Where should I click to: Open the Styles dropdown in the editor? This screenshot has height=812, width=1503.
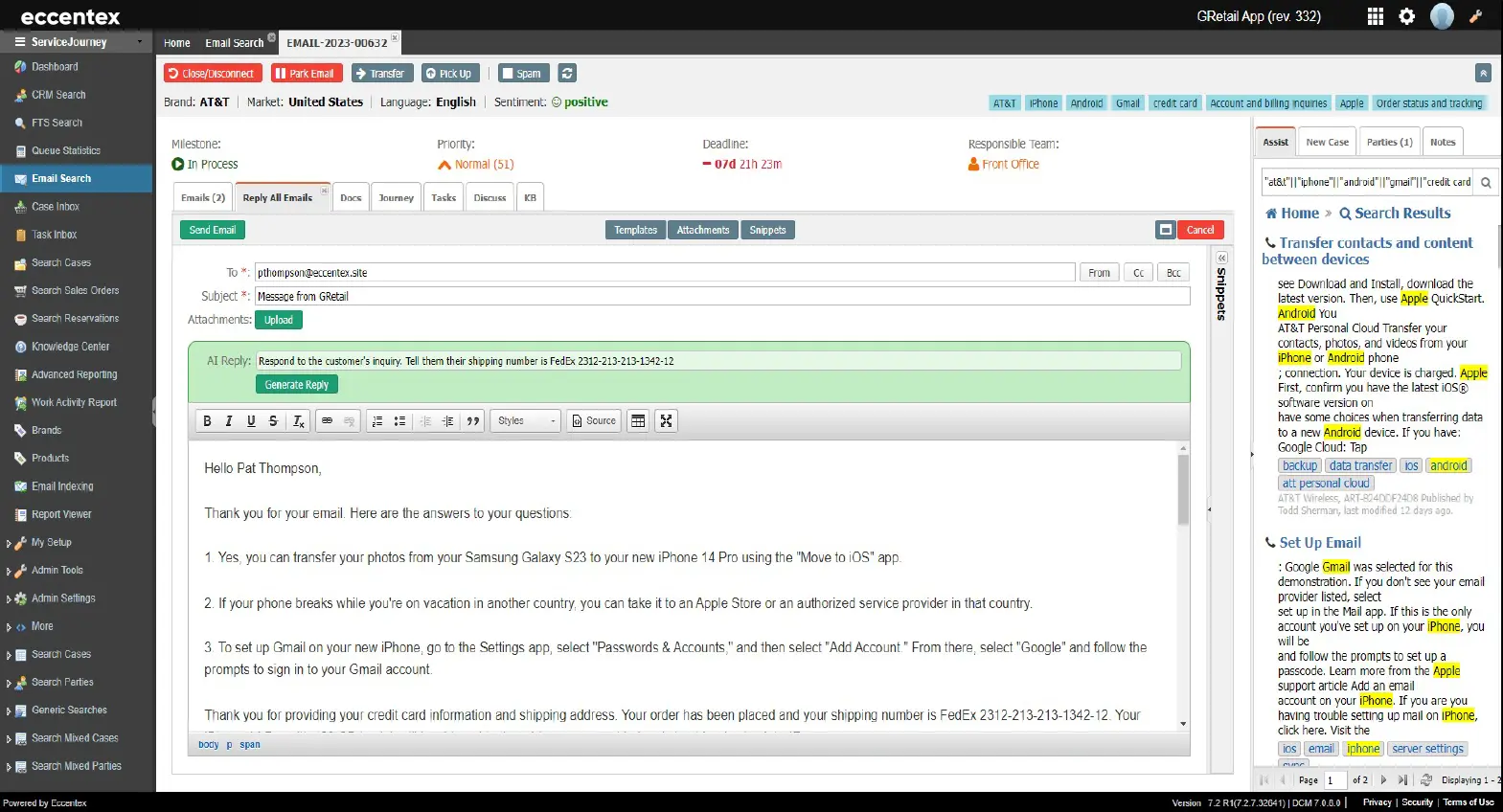pyautogui.click(x=525, y=421)
